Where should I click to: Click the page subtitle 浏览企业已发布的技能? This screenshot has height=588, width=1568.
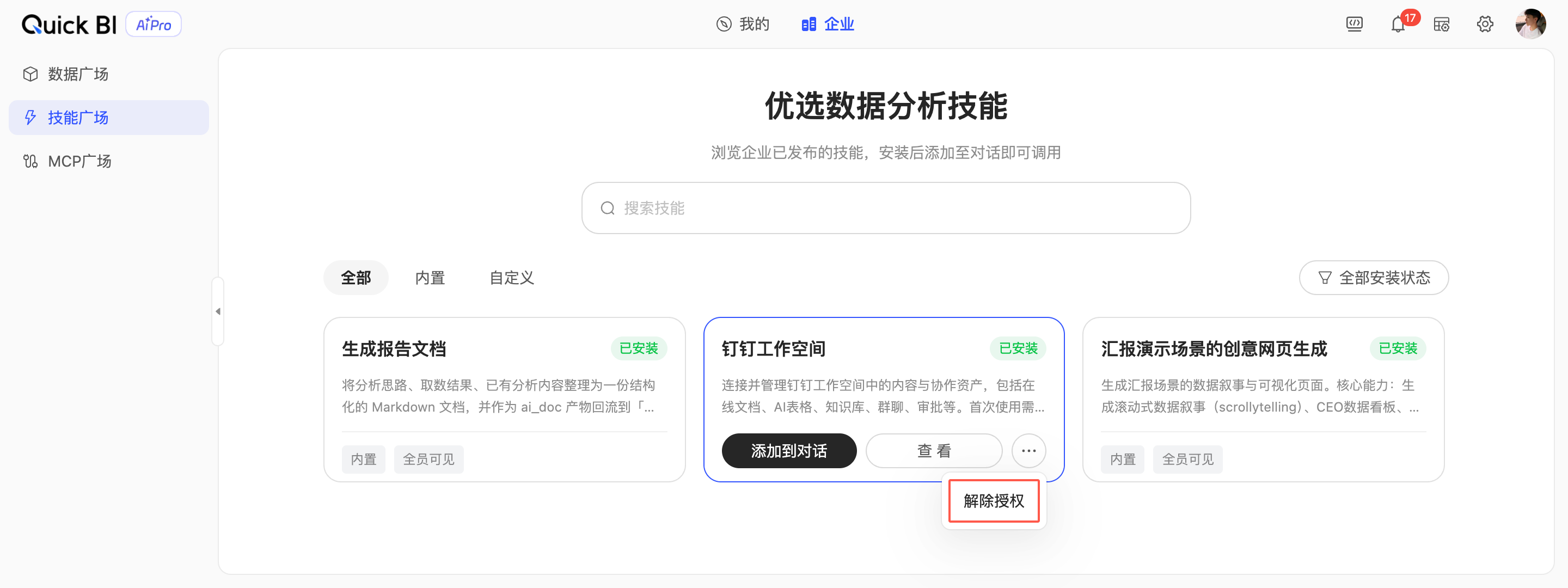(886, 152)
